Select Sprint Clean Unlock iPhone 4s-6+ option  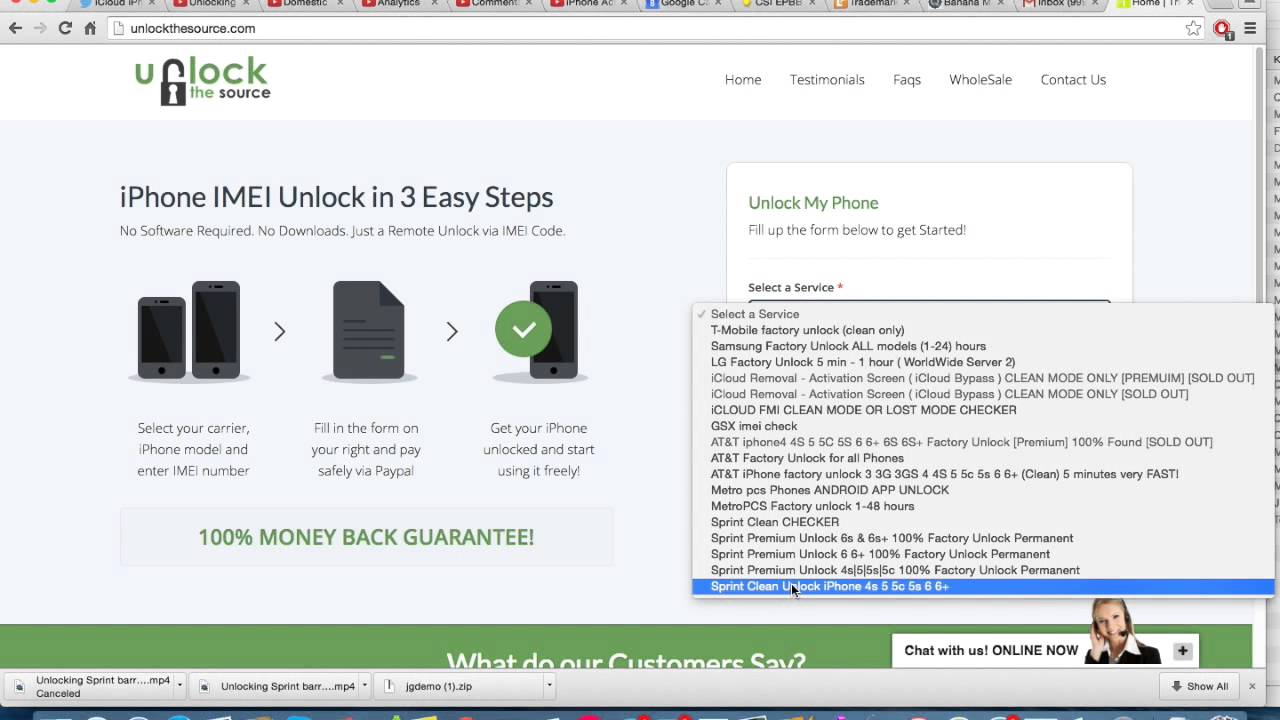pyautogui.click(x=983, y=586)
